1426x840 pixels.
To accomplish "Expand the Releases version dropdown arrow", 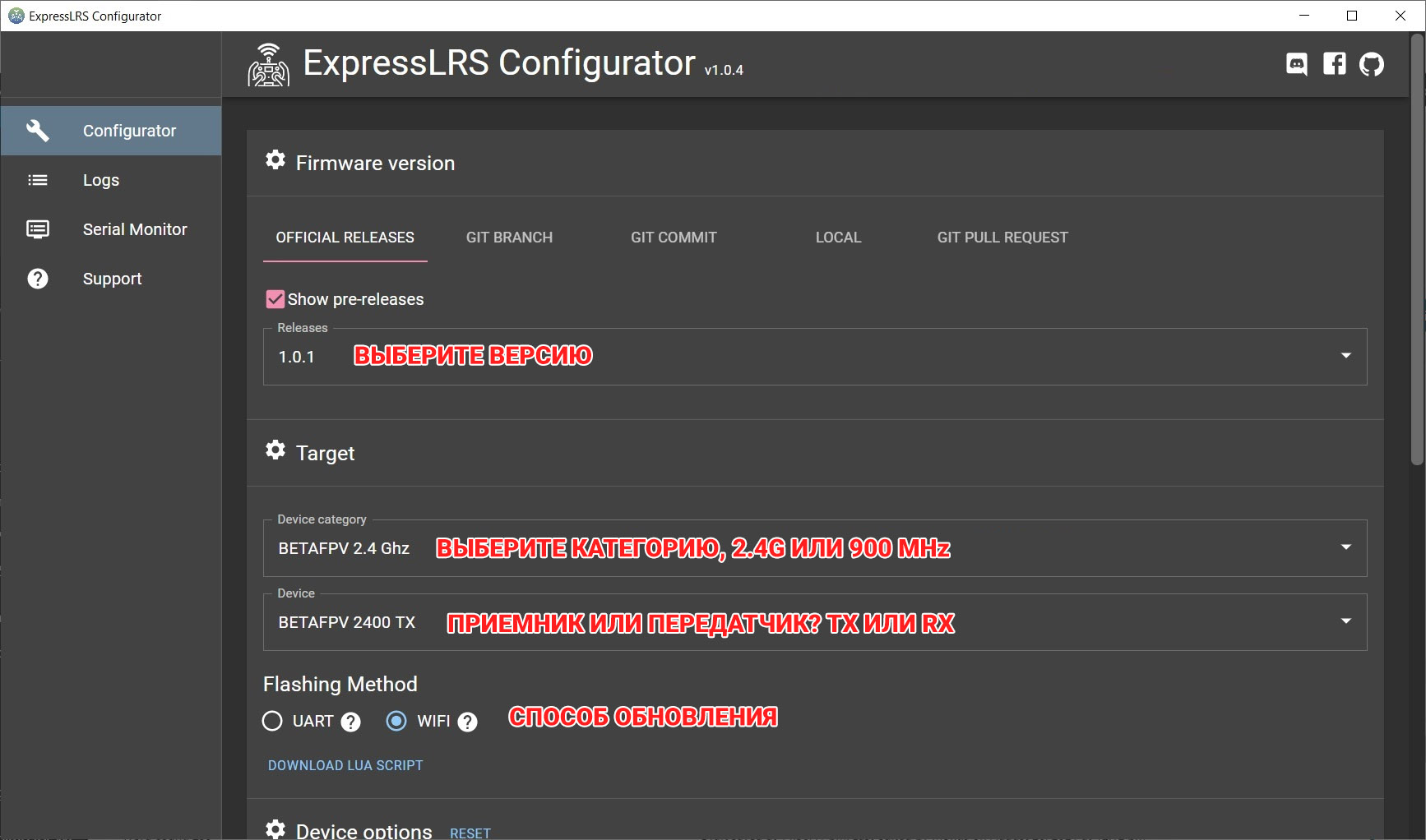I will [1346, 356].
